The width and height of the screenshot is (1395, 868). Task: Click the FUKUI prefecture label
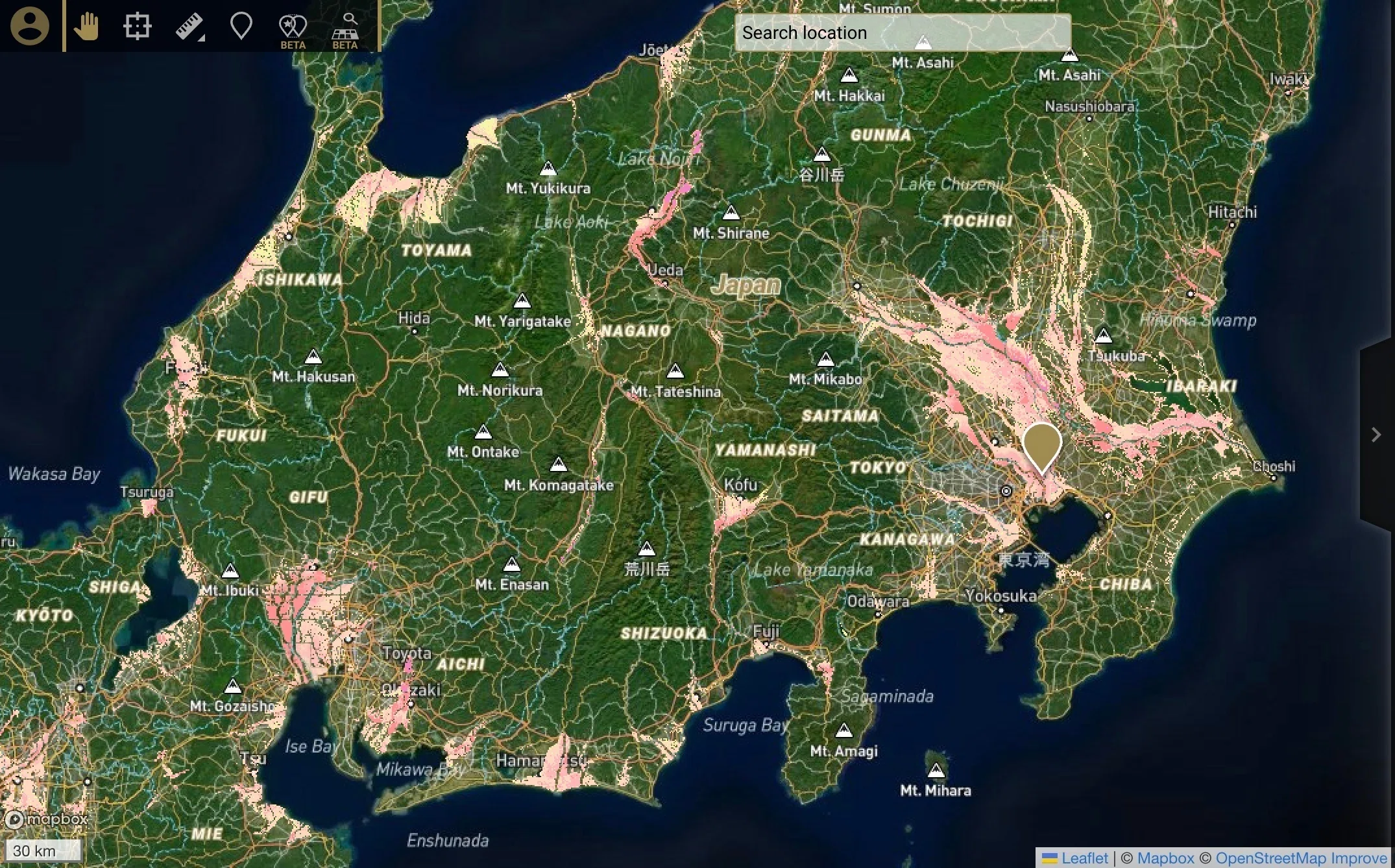click(241, 435)
